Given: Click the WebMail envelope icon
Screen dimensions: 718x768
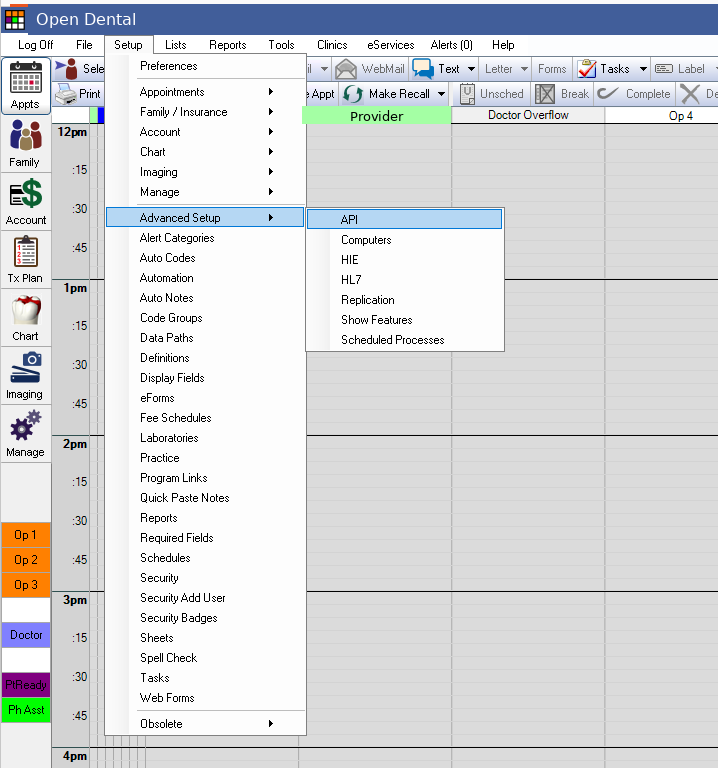Looking at the screenshot, I should tap(346, 69).
